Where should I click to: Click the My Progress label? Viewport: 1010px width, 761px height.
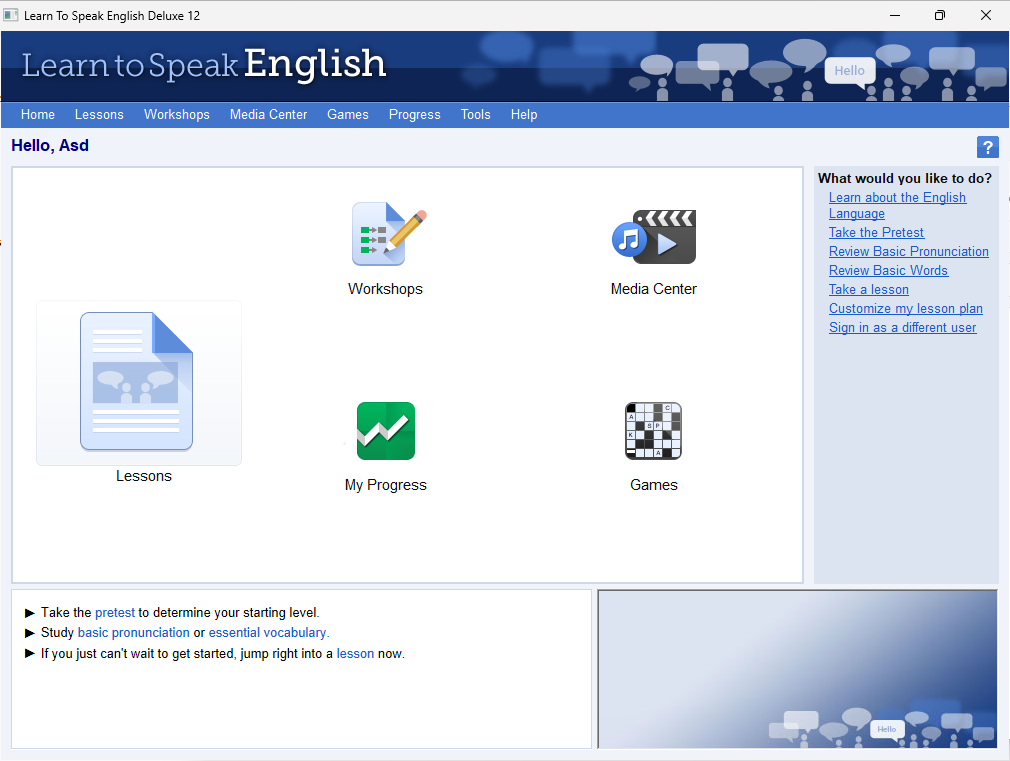[x=385, y=485]
